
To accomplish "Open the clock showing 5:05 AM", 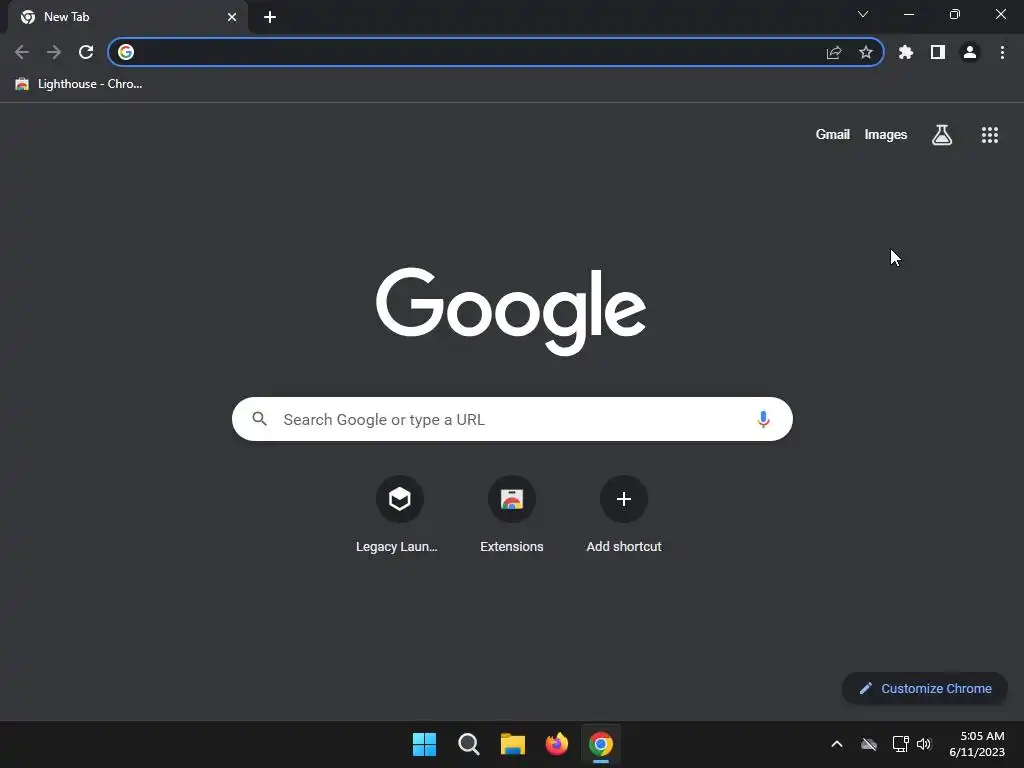I will click(977, 744).
